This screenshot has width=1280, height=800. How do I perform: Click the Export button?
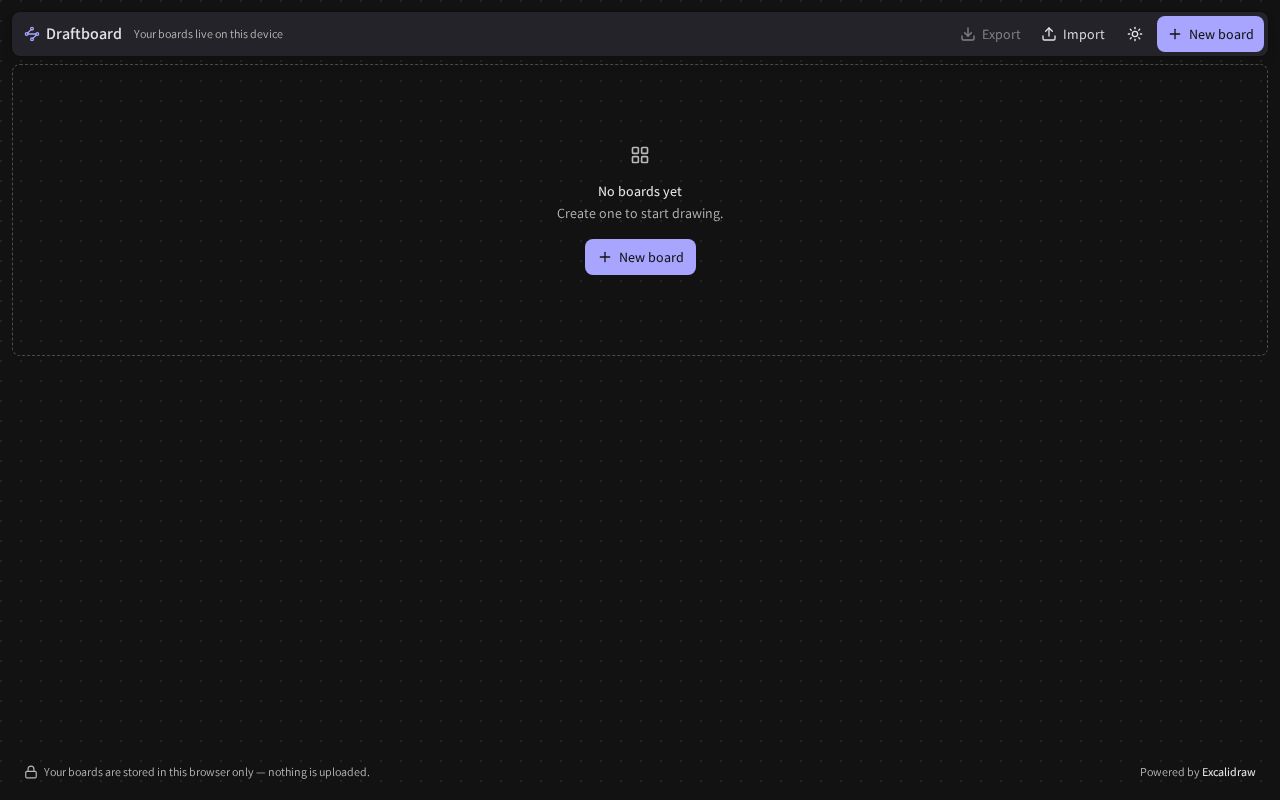point(991,34)
